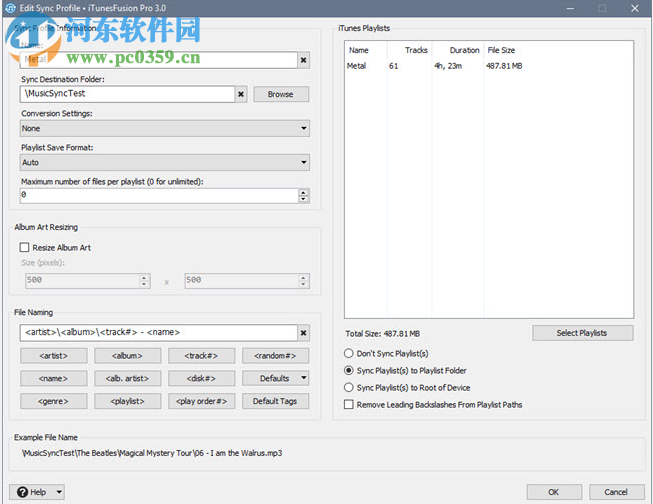Click the Default Tags button
Viewport: 653px width, 504px height.
point(275,401)
